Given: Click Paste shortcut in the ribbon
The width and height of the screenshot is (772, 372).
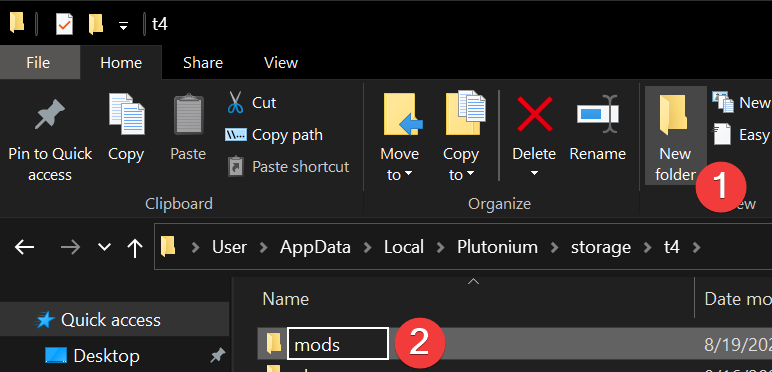Looking at the screenshot, I should coord(289,167).
